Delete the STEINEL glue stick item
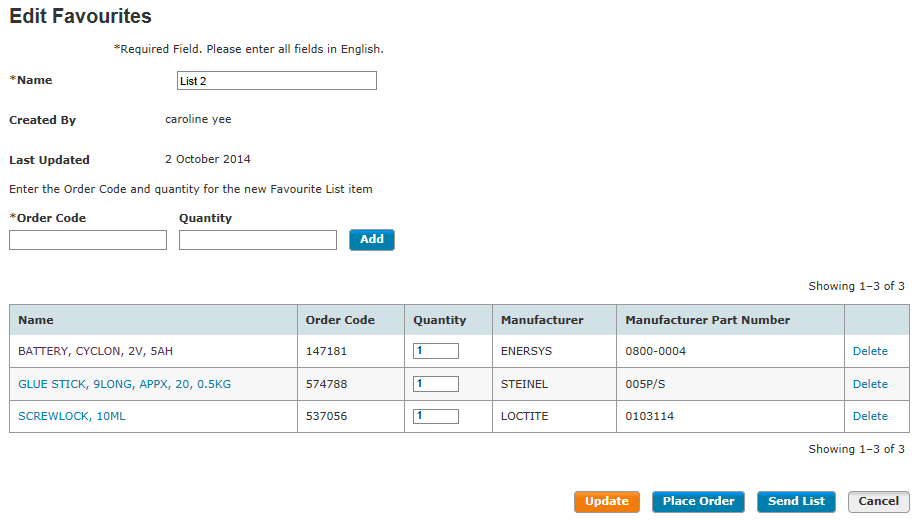Viewport: 919px width, 522px height. [x=870, y=384]
